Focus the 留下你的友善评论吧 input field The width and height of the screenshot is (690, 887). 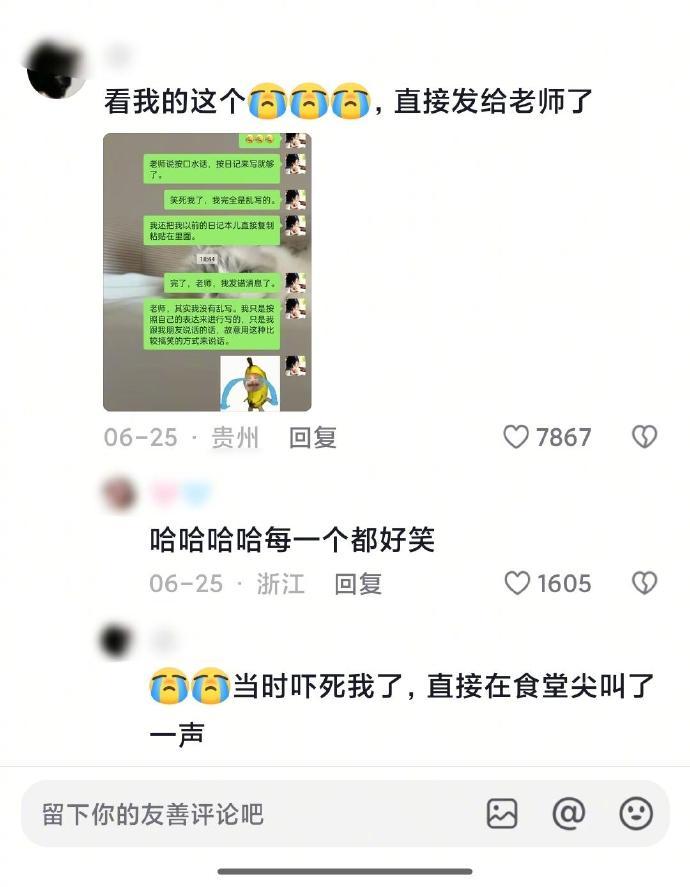255,814
